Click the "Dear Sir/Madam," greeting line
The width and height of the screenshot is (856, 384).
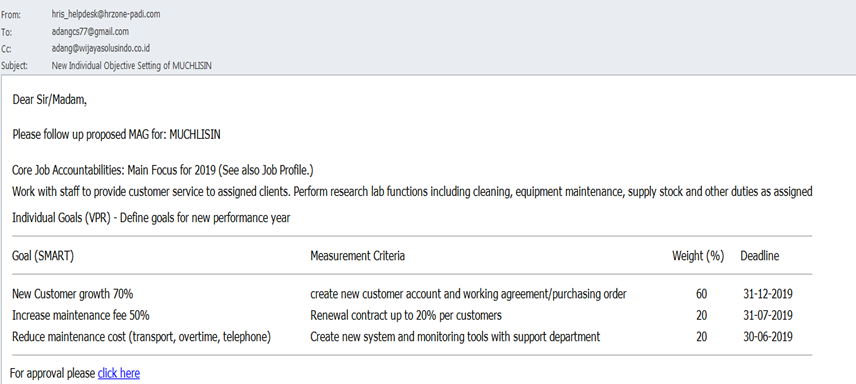pos(49,101)
